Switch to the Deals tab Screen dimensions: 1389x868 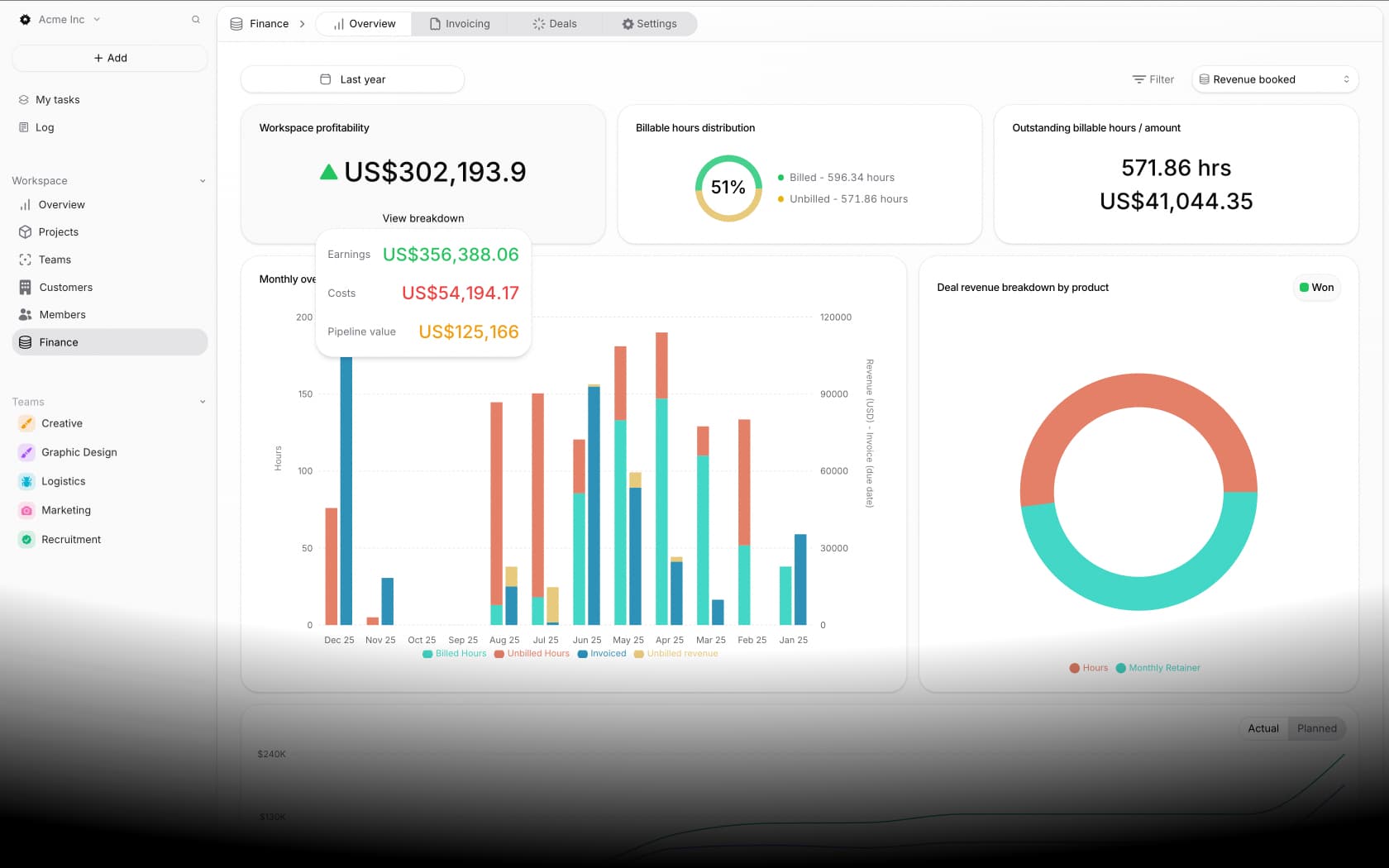pyautogui.click(x=555, y=24)
